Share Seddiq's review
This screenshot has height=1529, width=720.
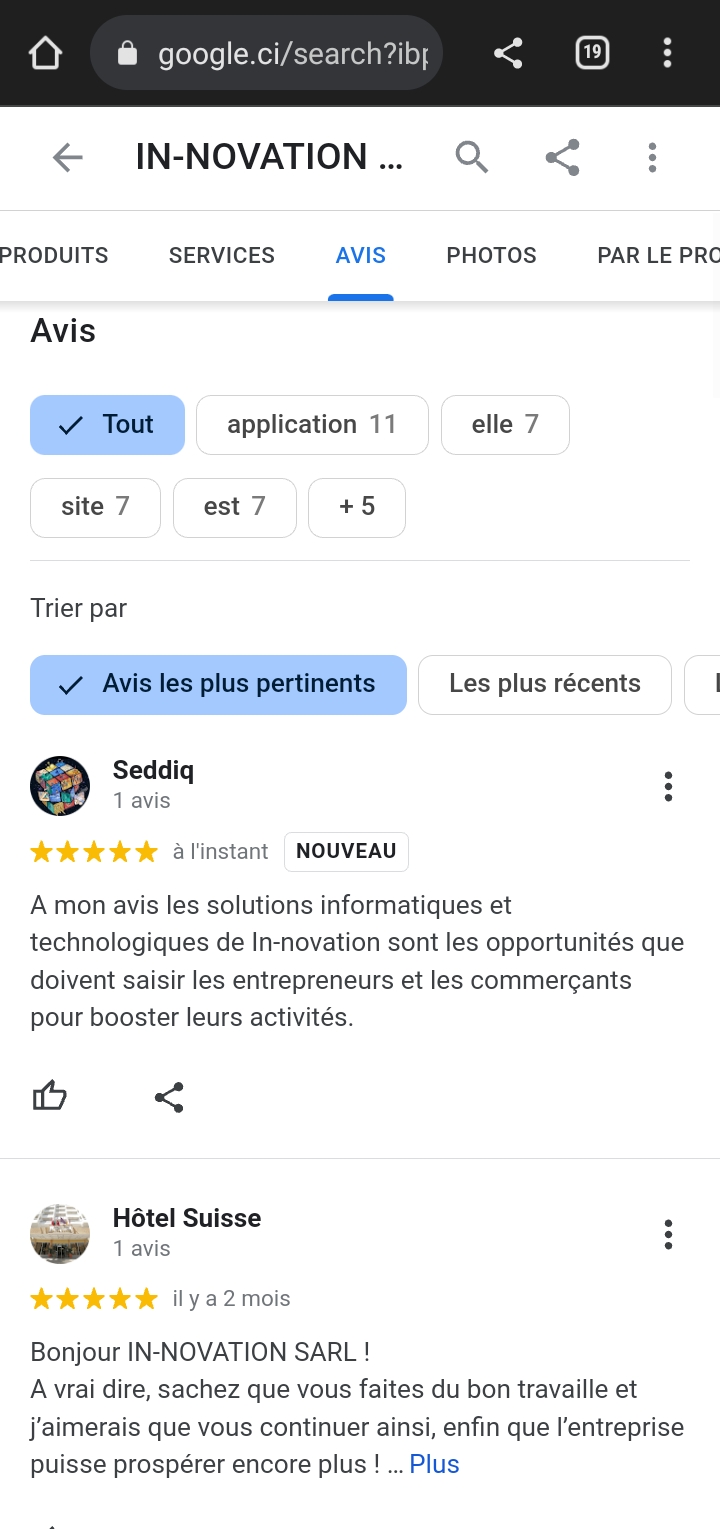[x=169, y=1097]
